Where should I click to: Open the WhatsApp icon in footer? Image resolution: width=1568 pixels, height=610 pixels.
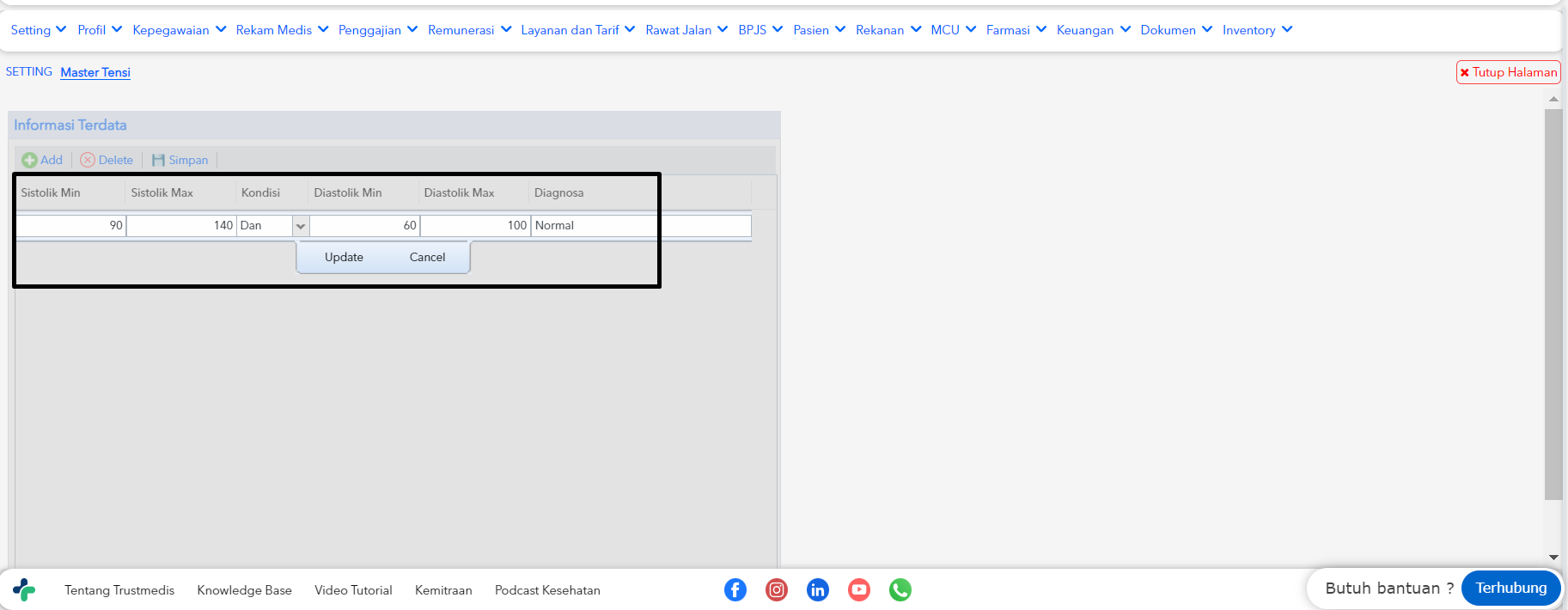(x=900, y=589)
